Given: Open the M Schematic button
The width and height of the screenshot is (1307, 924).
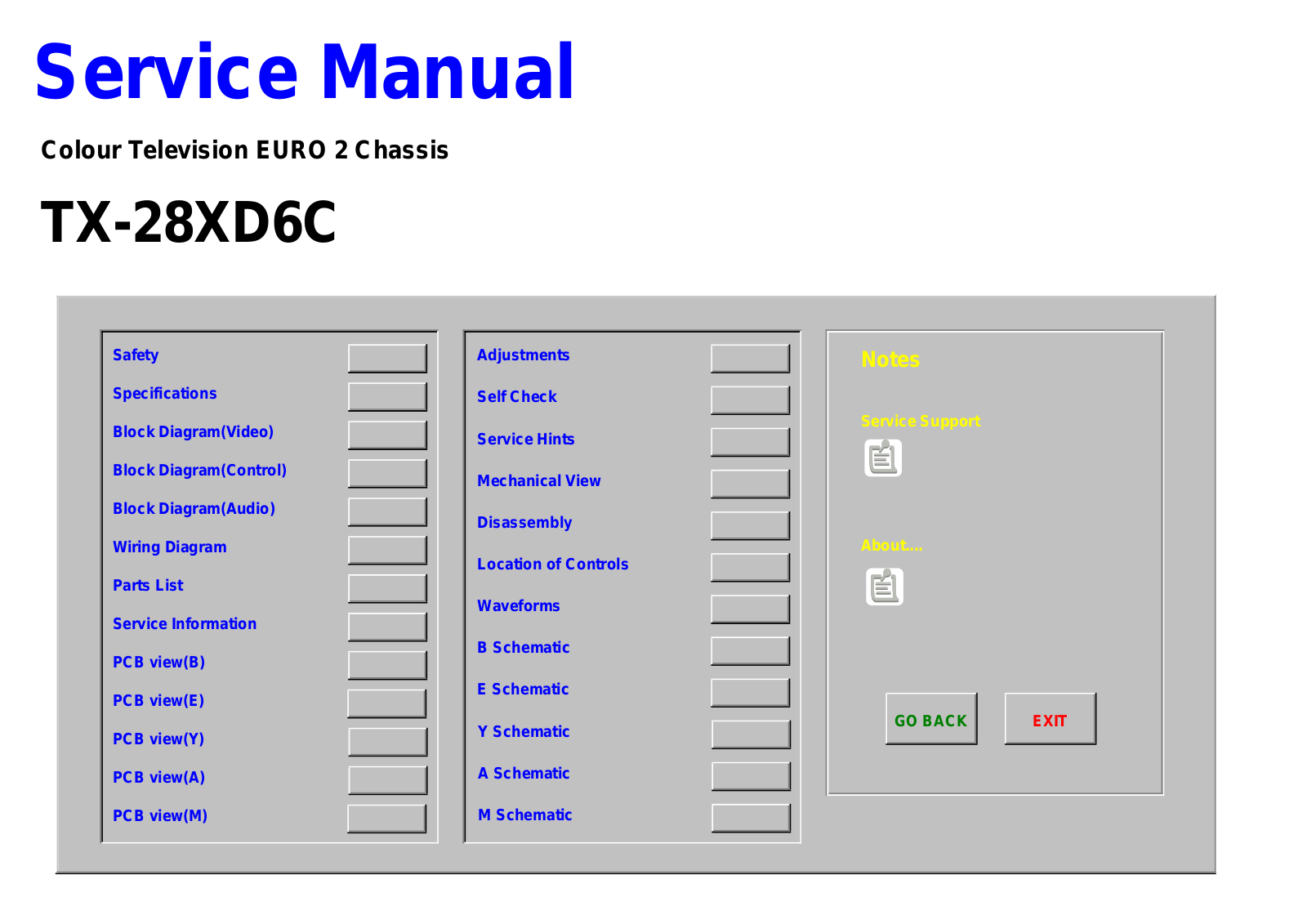Looking at the screenshot, I should point(751,818).
